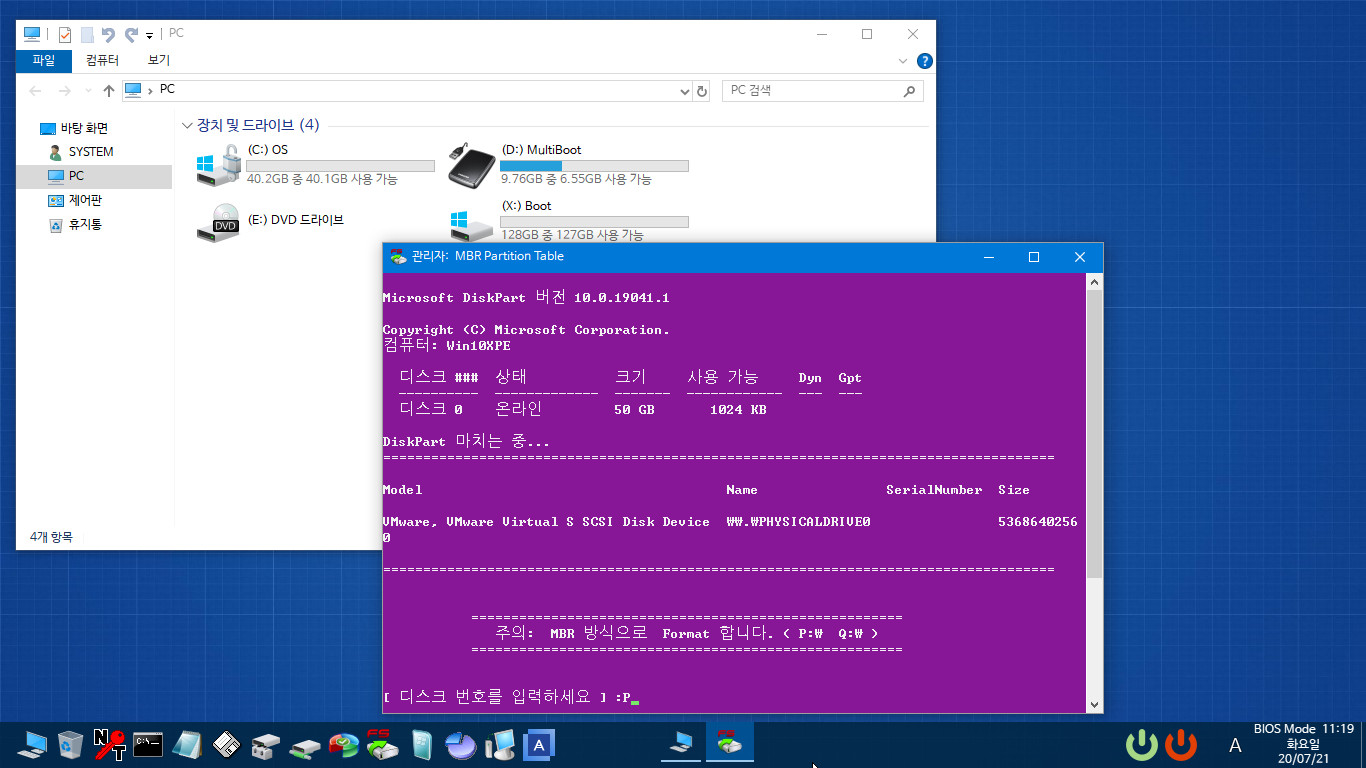Screen dimensions: 1366x768
Task: Open the green-base drive tool taskbar icon
Action: [x=305, y=746]
